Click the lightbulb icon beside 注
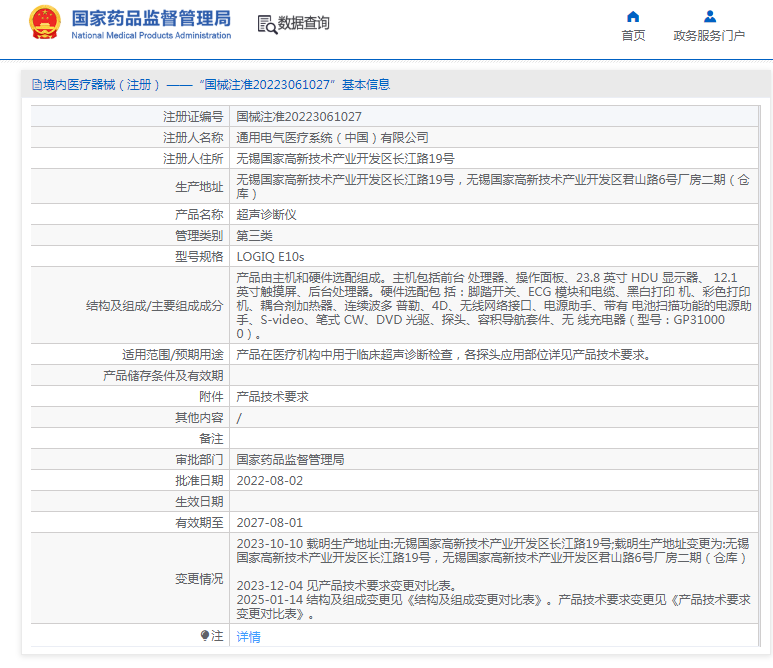 (x=205, y=635)
